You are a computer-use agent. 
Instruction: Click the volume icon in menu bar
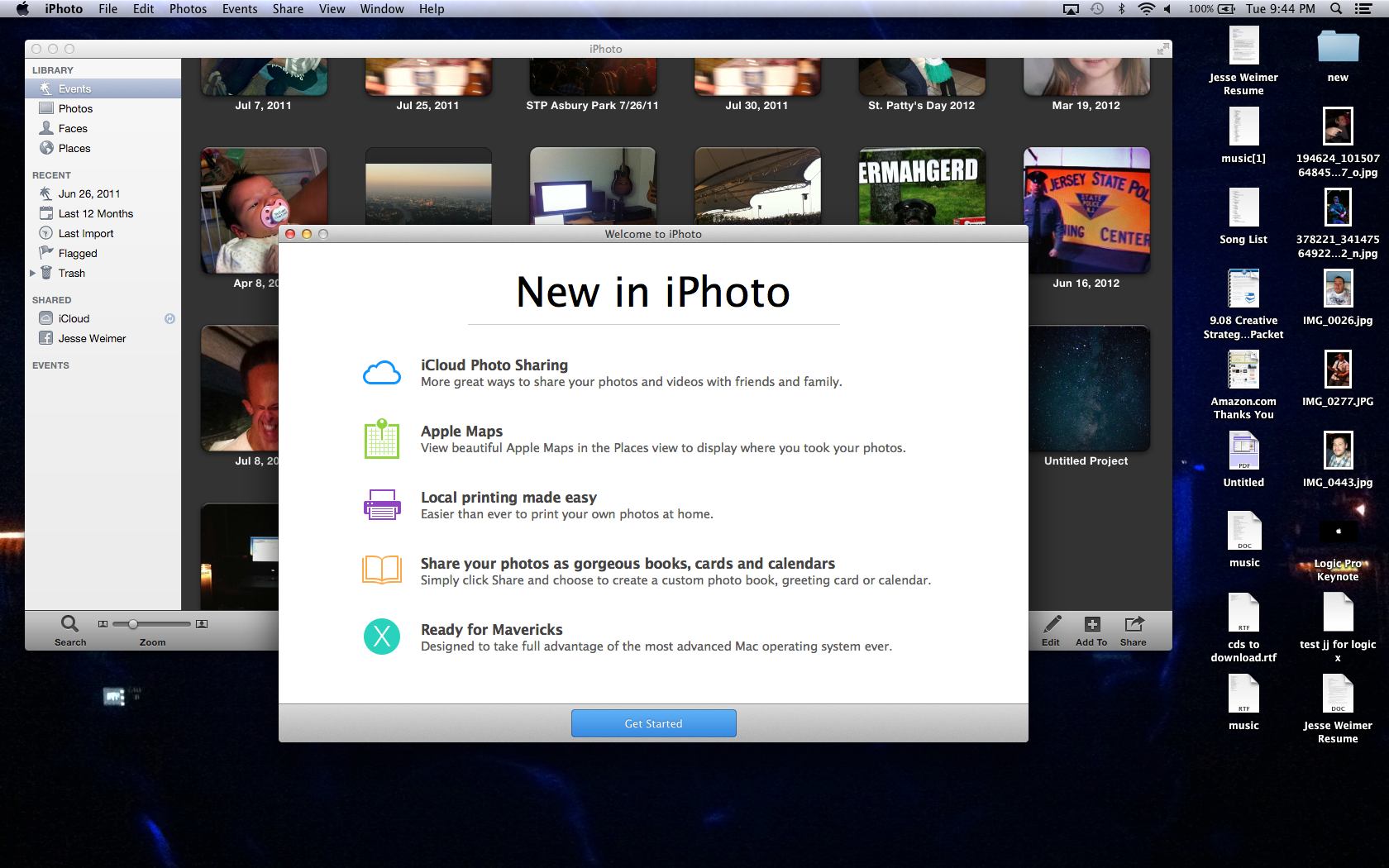click(1167, 9)
